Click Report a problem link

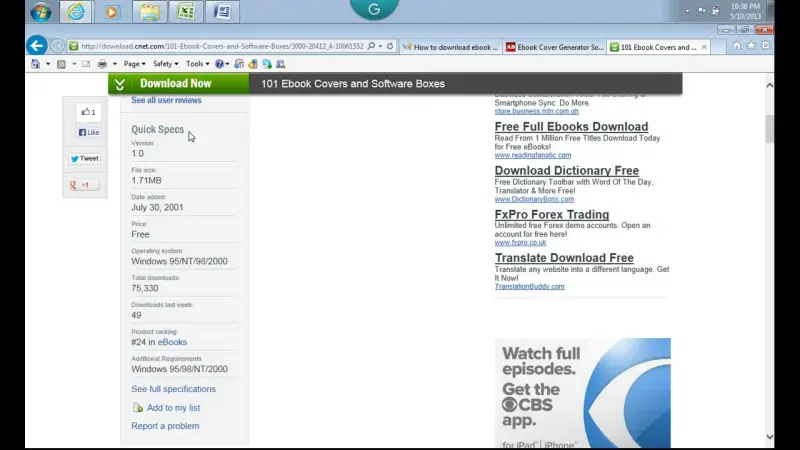[165, 426]
